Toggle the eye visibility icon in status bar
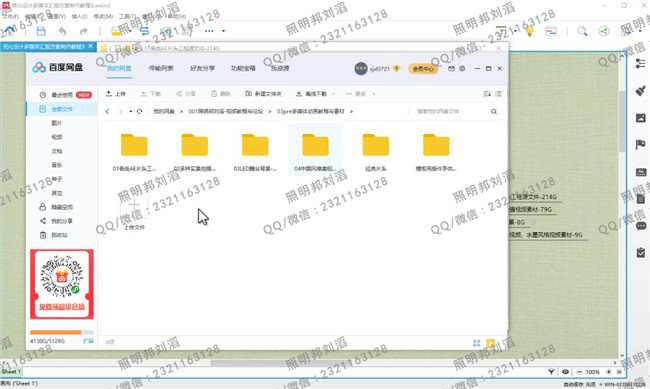 [x=565, y=372]
